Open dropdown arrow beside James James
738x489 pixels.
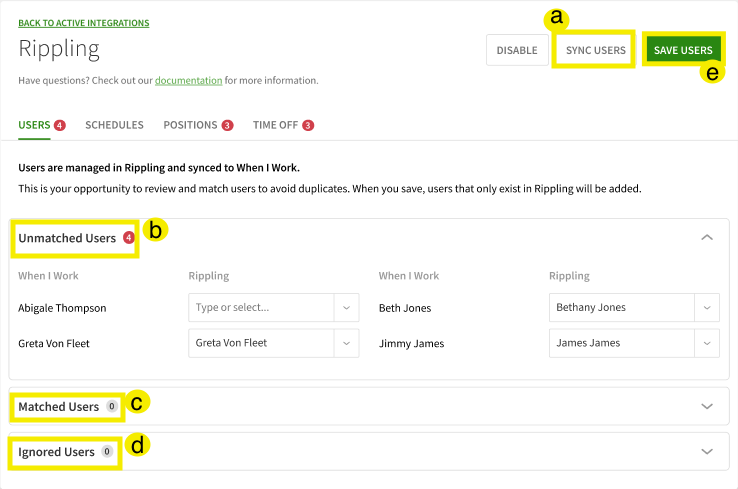pos(707,343)
